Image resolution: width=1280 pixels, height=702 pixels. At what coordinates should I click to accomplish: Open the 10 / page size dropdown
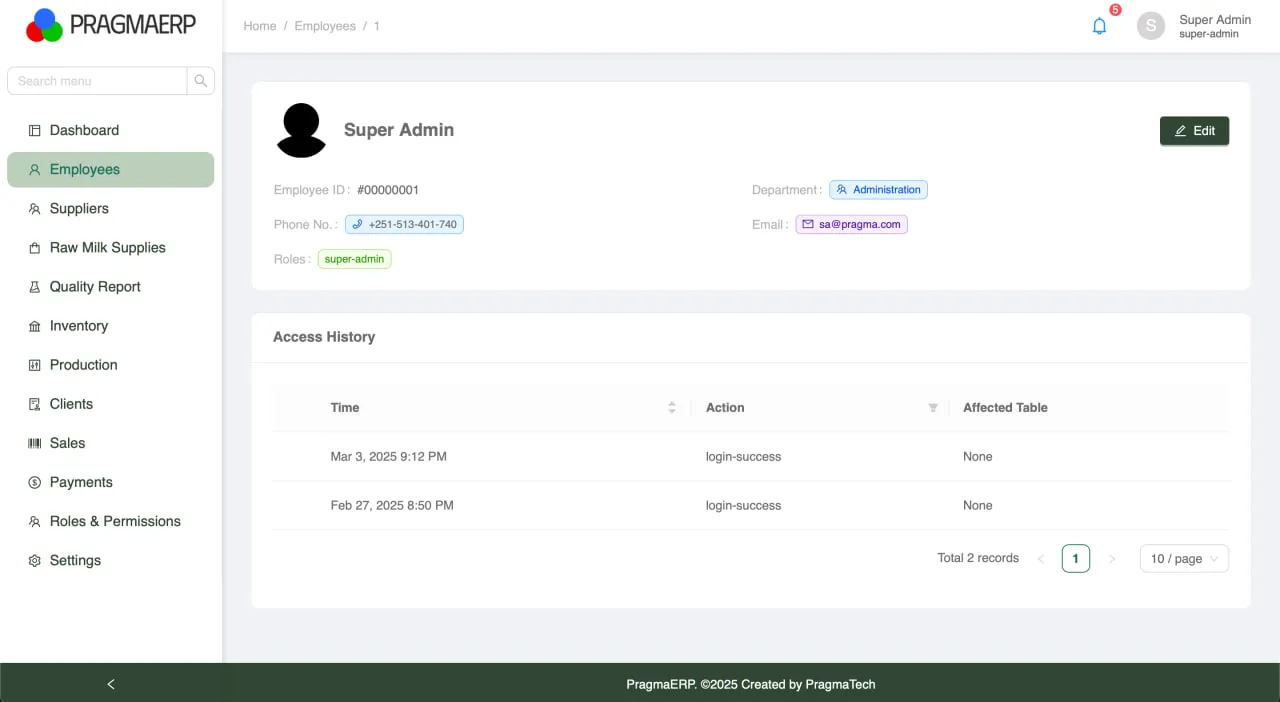[1184, 558]
